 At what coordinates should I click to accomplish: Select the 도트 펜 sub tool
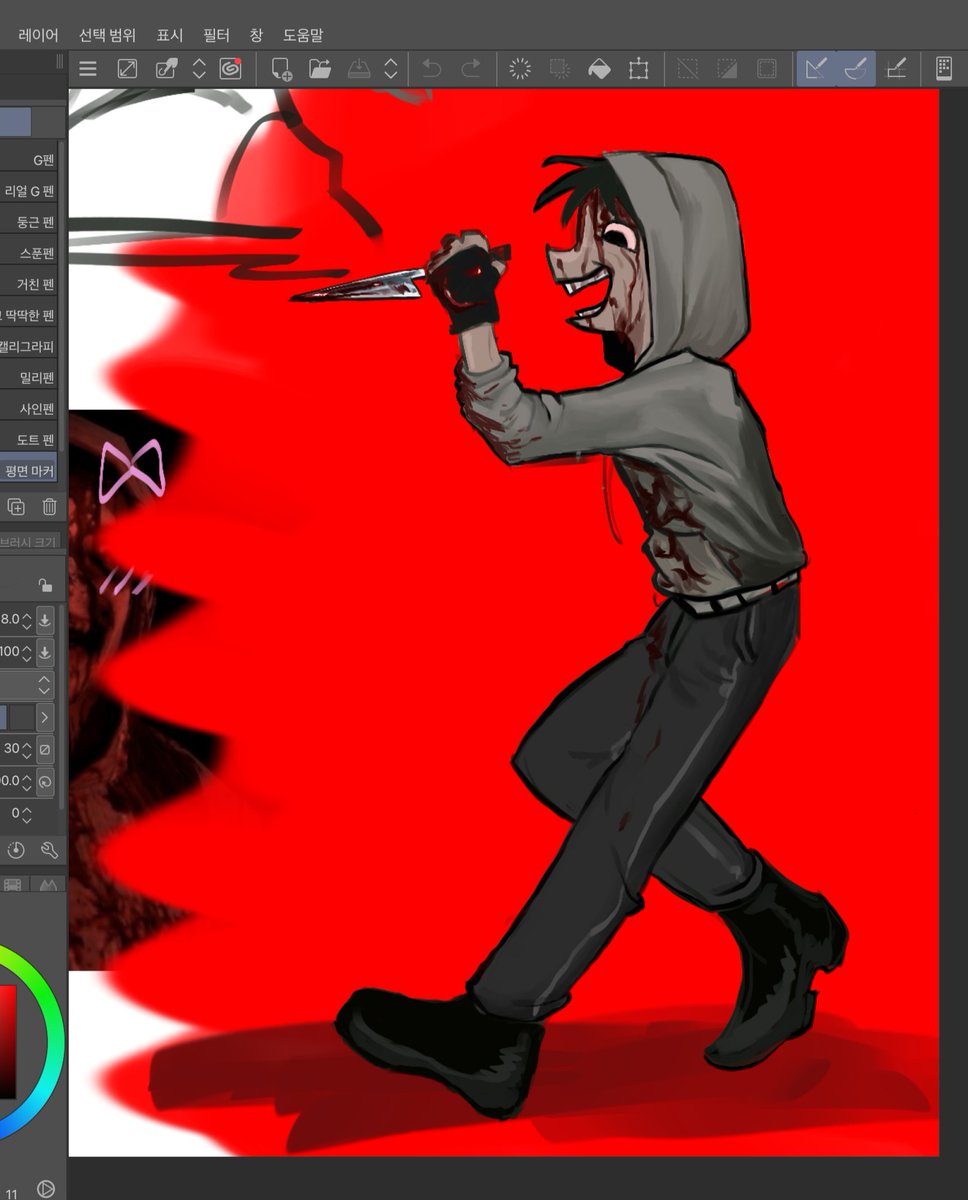30,439
